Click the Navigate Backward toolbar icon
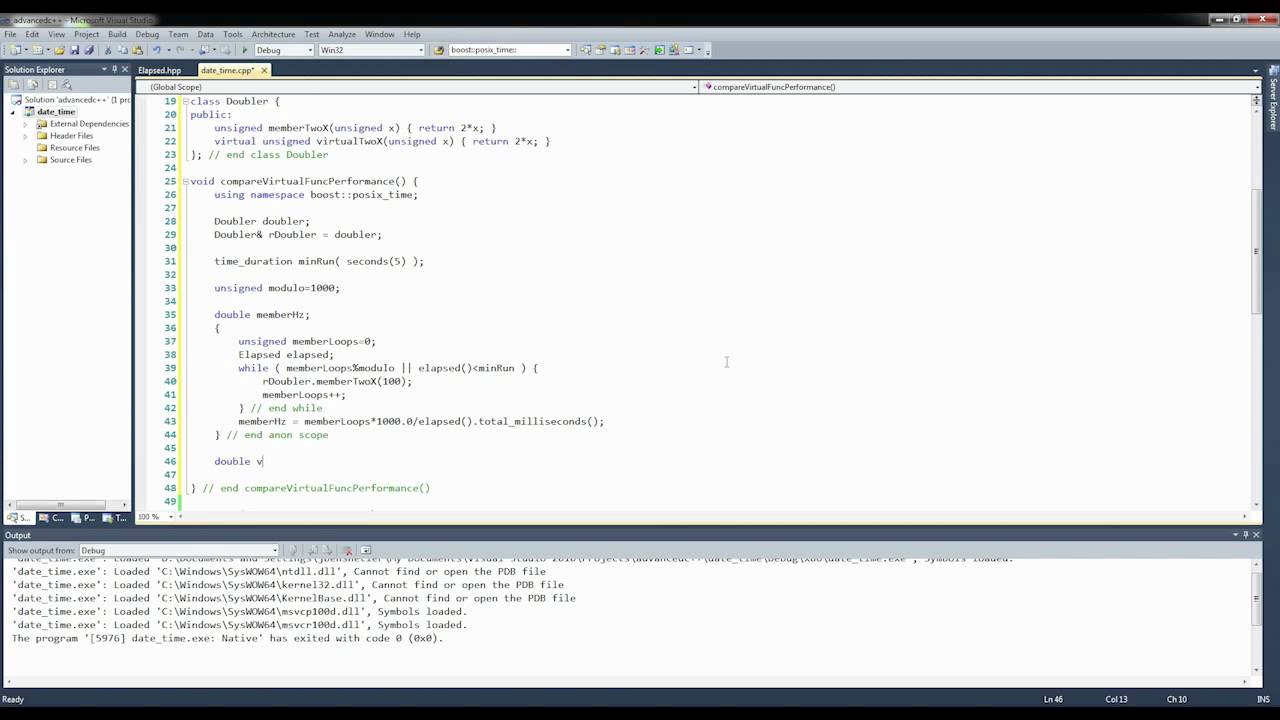The image size is (1280, 720). point(203,50)
